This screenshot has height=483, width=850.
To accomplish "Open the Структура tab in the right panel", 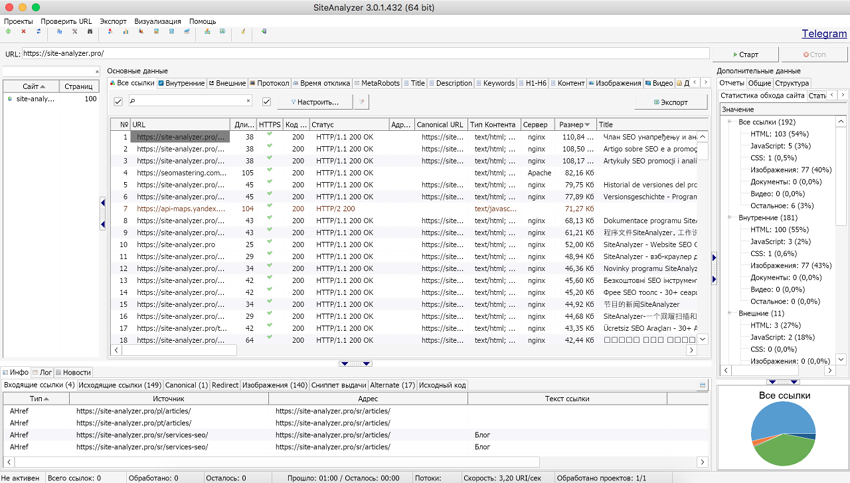I will click(x=791, y=83).
